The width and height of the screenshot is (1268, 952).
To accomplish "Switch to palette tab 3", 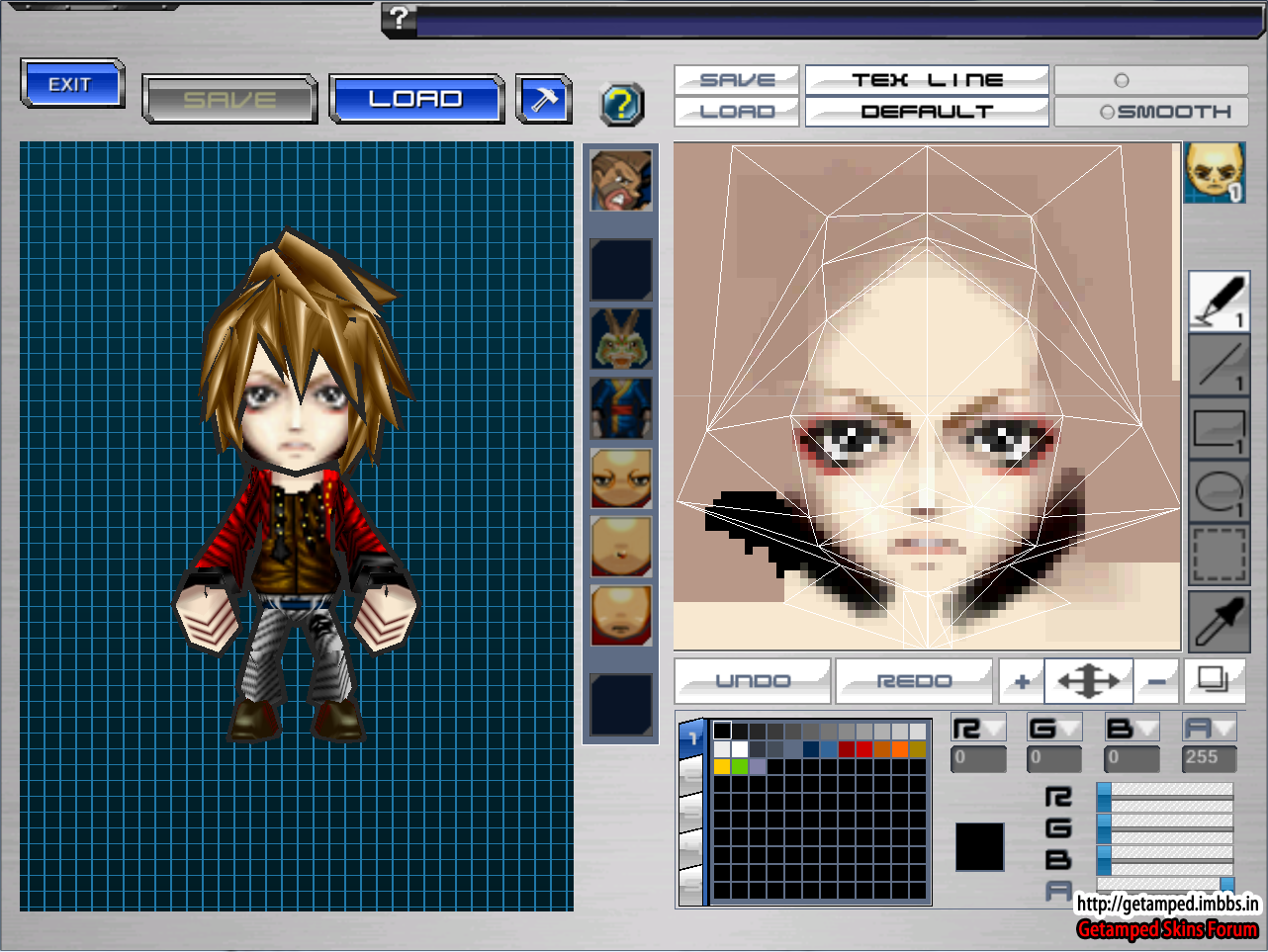I will coord(691,813).
